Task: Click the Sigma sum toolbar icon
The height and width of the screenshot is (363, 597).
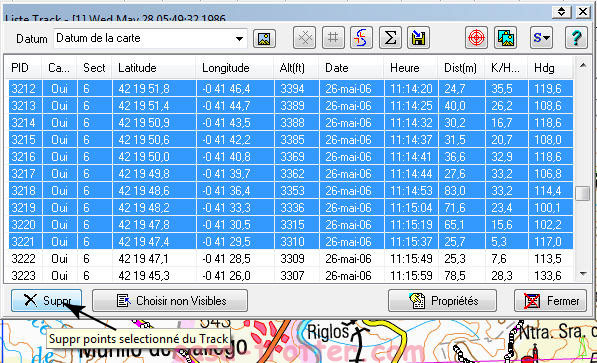Action: click(x=390, y=38)
